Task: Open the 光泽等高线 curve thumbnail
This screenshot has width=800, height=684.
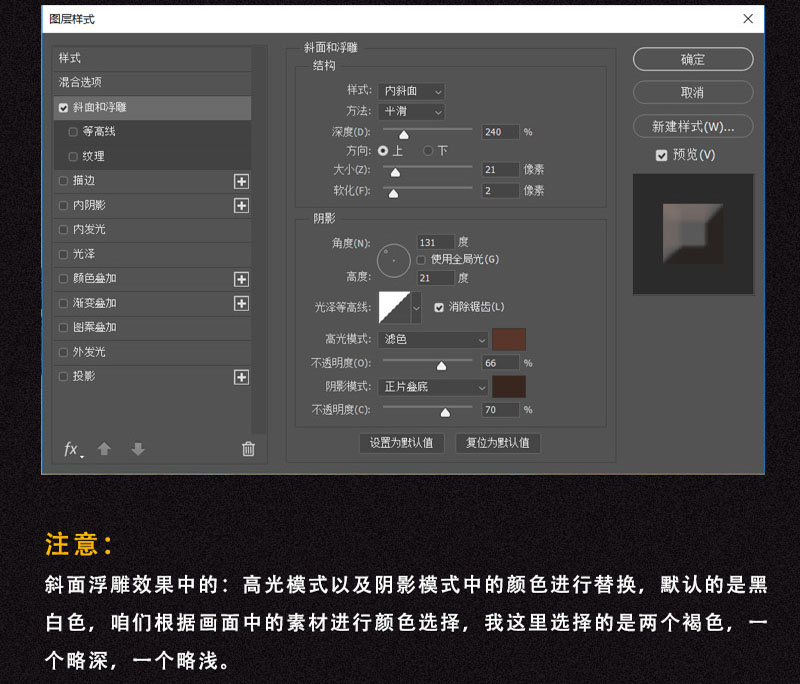Action: 394,308
